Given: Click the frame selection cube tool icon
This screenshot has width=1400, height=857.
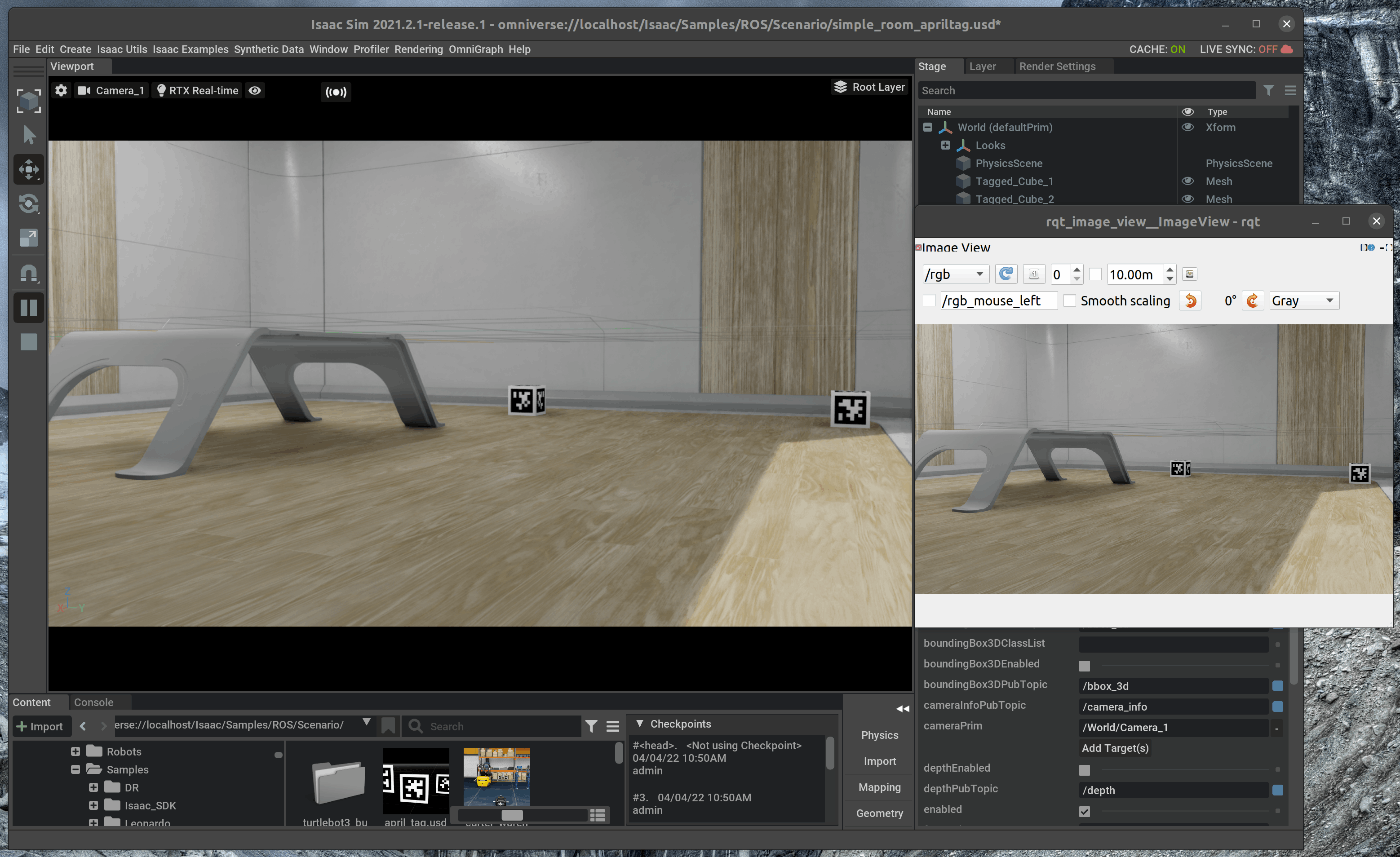Looking at the screenshot, I should pos(29,101).
